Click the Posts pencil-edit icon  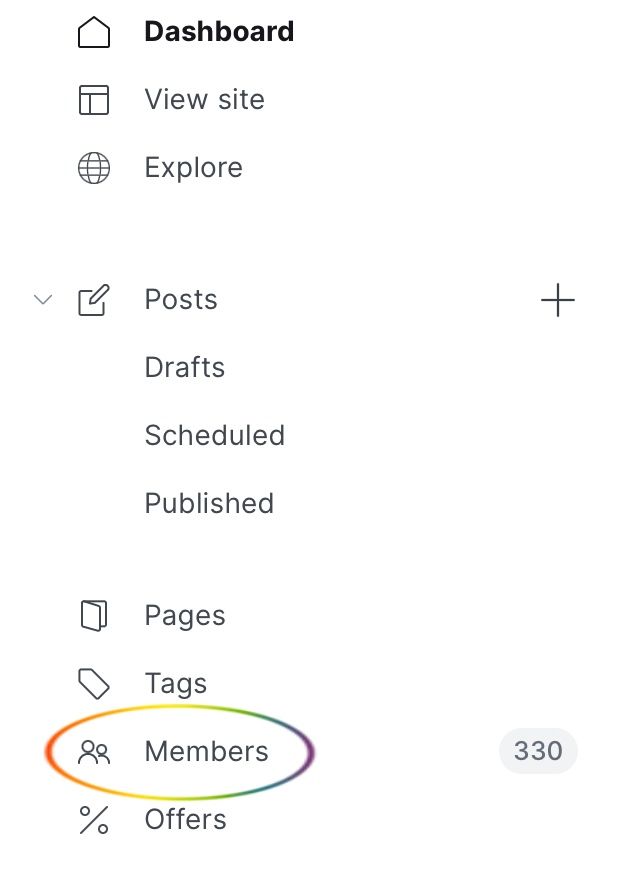click(93, 300)
